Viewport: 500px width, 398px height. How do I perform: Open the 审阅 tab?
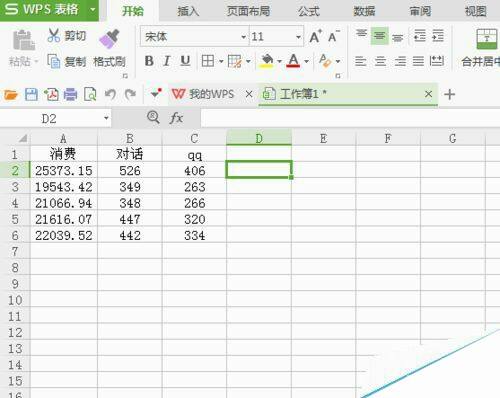pos(420,11)
